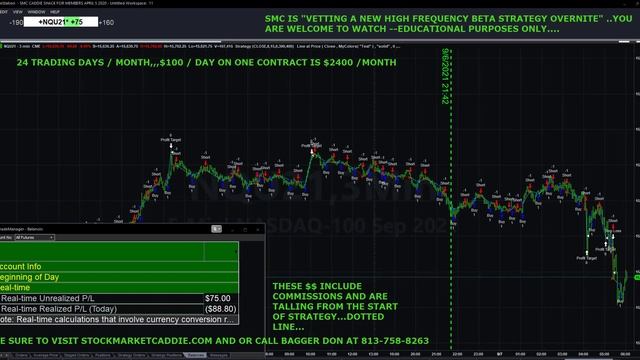Click the TradeManager toolbar icon dropdown

click(217, 229)
